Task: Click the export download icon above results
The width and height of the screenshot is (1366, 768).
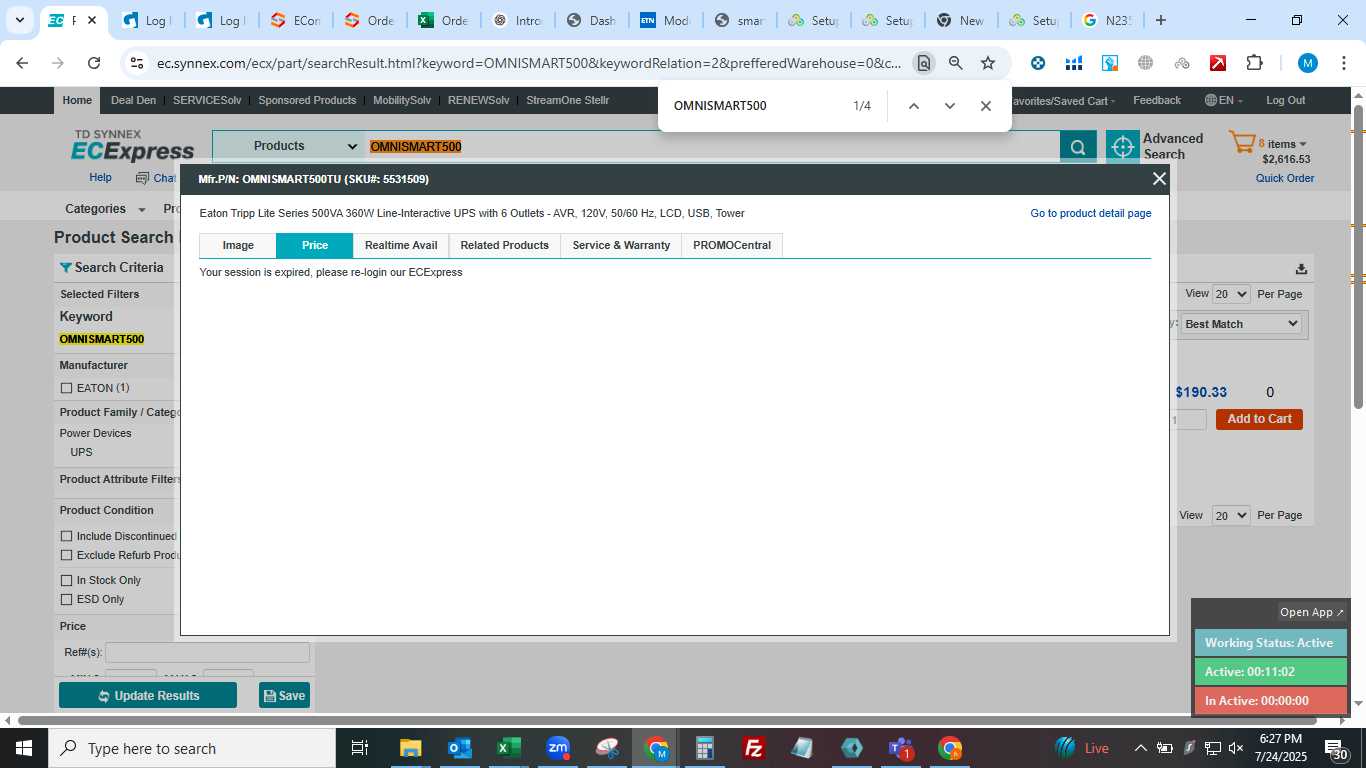Action: [x=1301, y=269]
